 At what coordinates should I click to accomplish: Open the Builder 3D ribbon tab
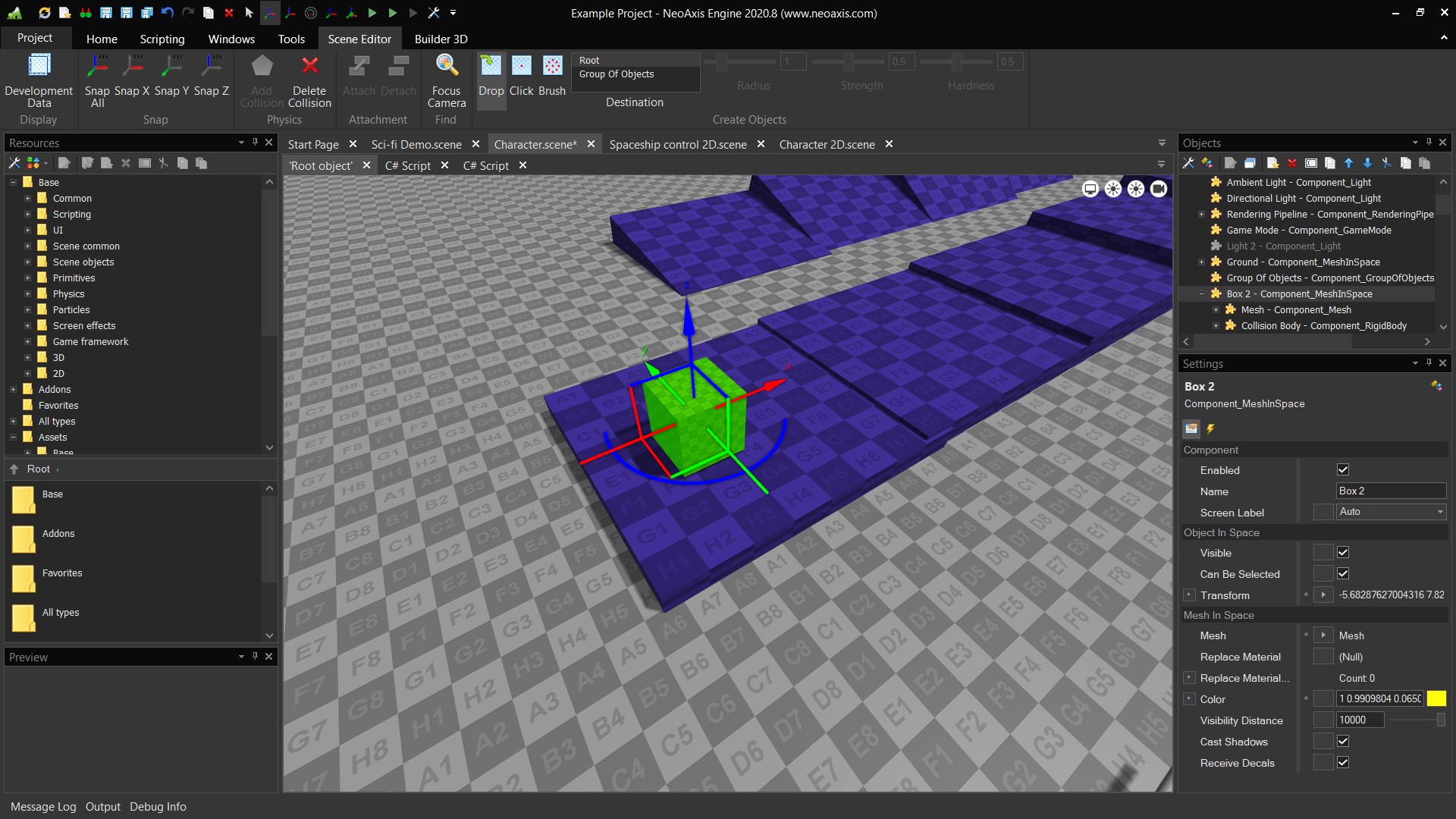pyautogui.click(x=441, y=39)
